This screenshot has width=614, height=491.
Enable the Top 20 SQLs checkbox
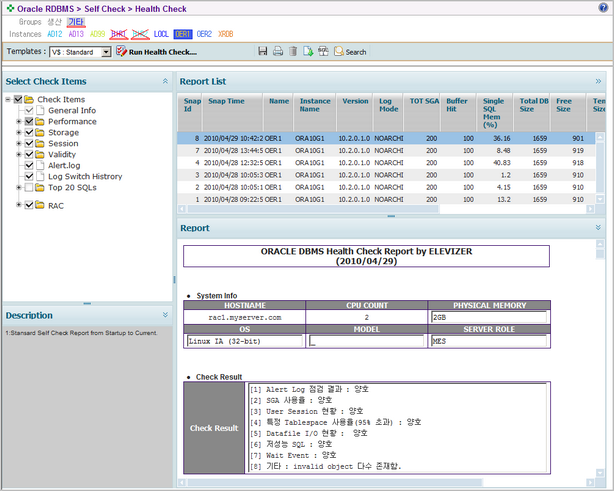tap(29, 188)
